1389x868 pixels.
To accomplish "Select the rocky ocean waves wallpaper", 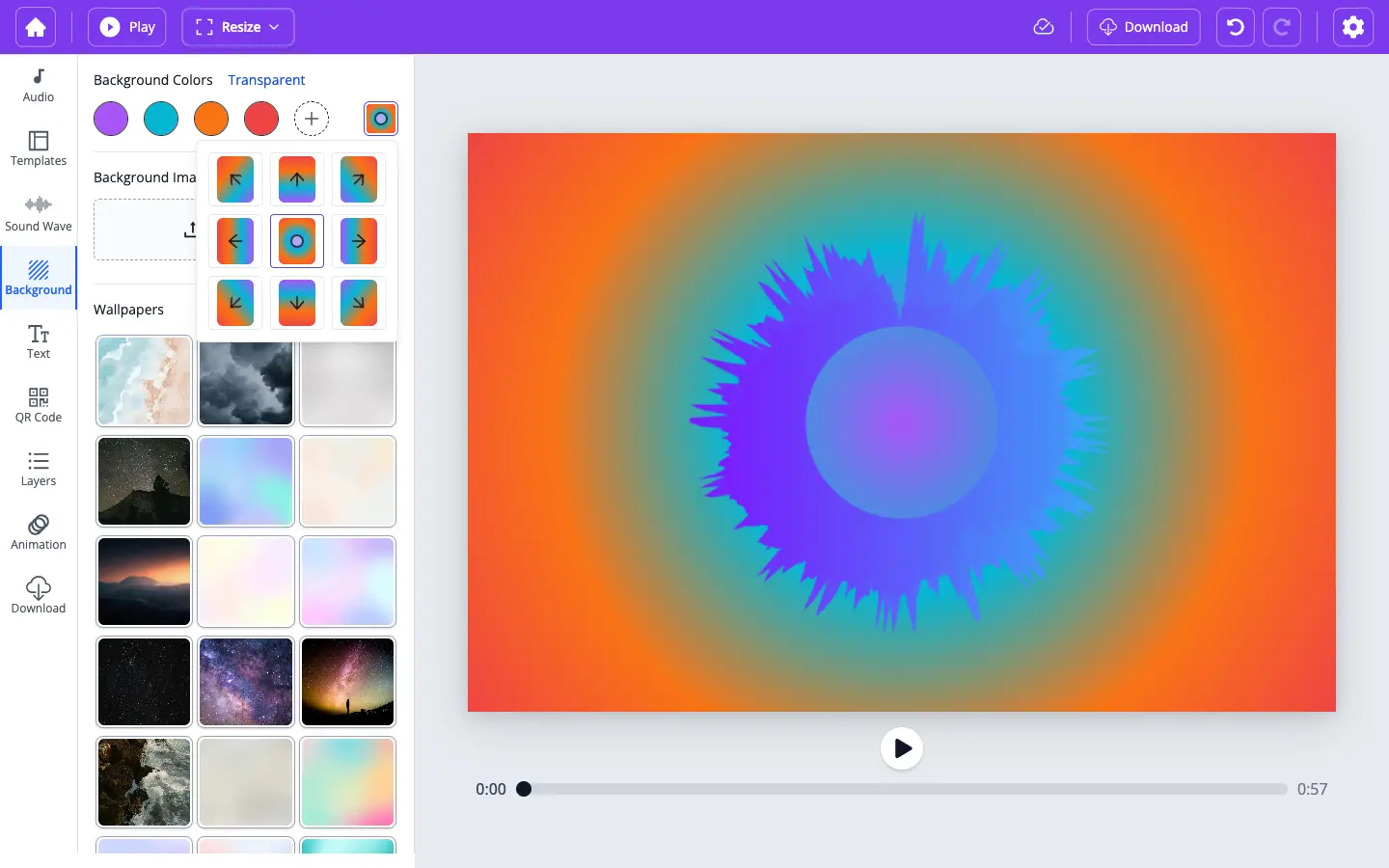I will tap(145, 782).
